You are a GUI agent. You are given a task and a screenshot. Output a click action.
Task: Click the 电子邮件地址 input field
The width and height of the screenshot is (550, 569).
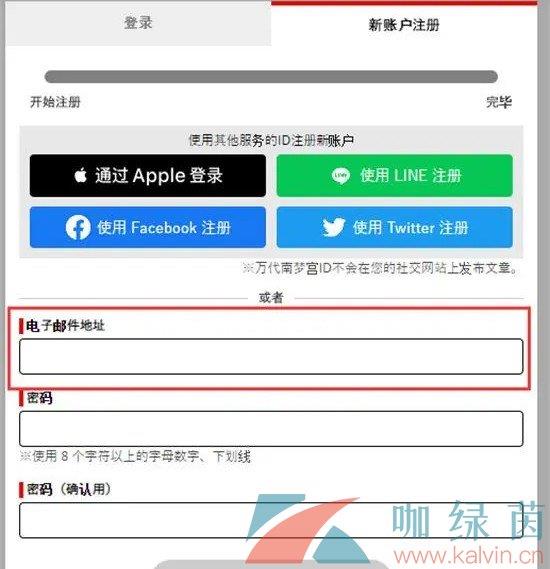coord(271,356)
